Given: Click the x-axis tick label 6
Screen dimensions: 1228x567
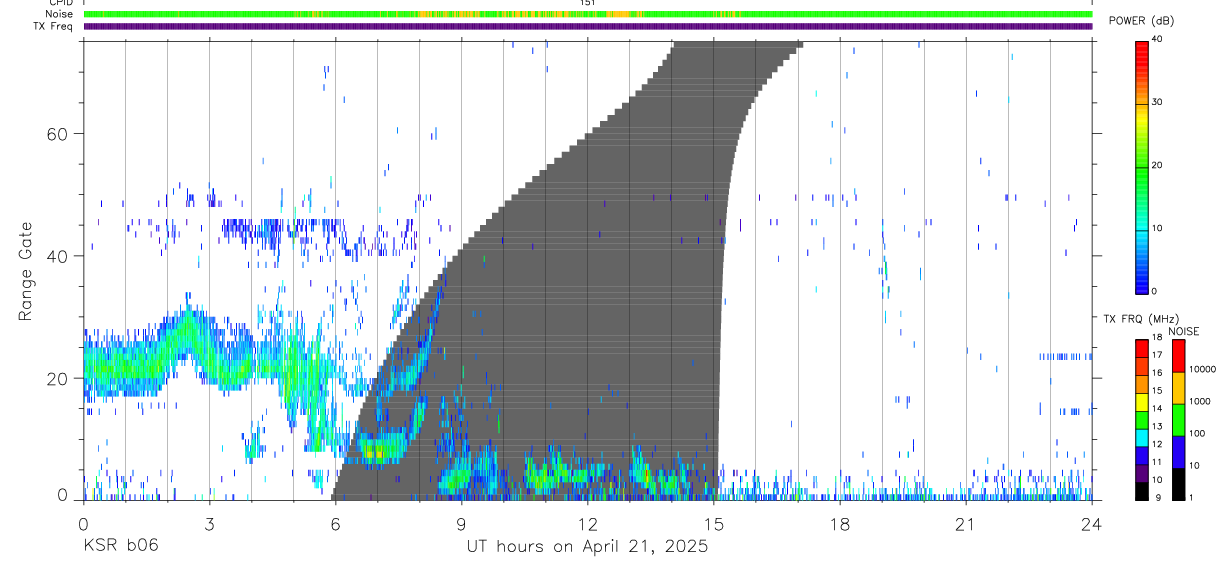Looking at the screenshot, I should [335, 523].
